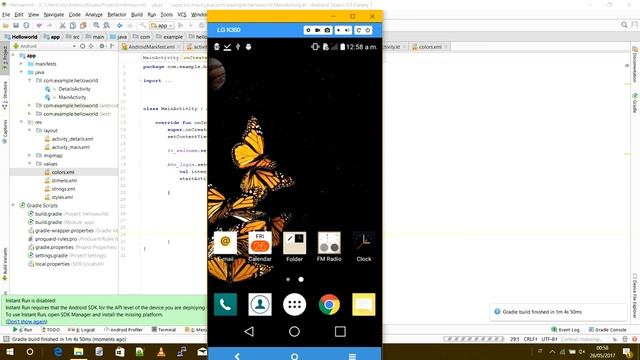The height and width of the screenshot is (360, 640).
Task: Open the Clock app on phone
Action: (364, 247)
